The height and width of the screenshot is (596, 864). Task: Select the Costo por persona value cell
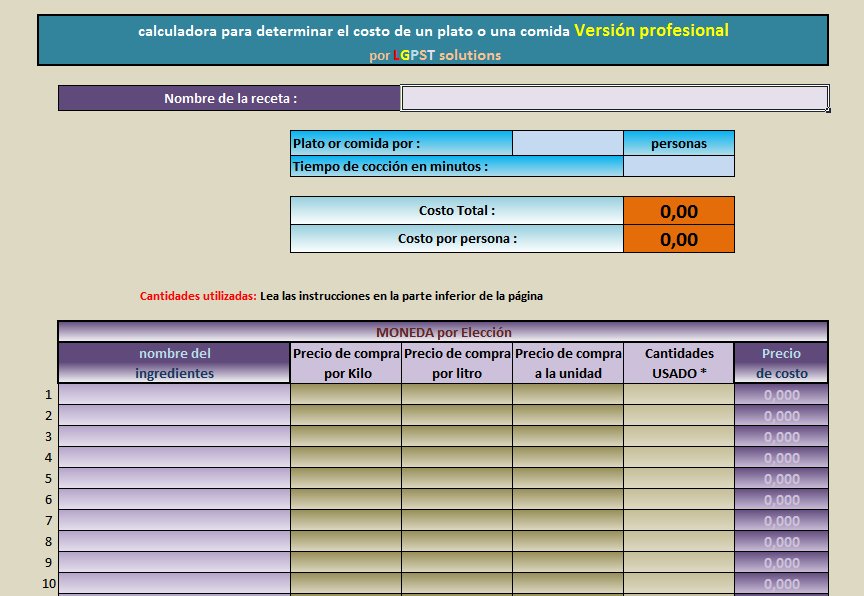(680, 239)
